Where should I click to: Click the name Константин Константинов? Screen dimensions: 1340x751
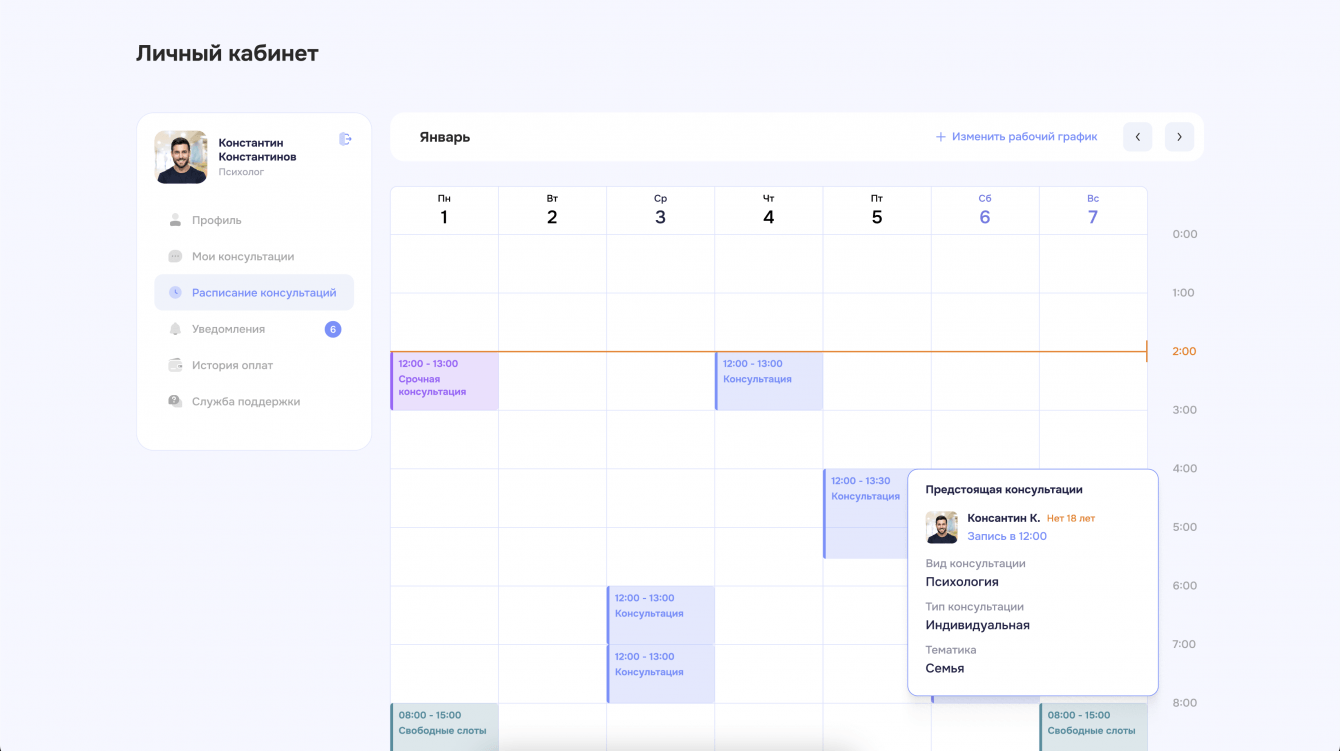pos(257,150)
